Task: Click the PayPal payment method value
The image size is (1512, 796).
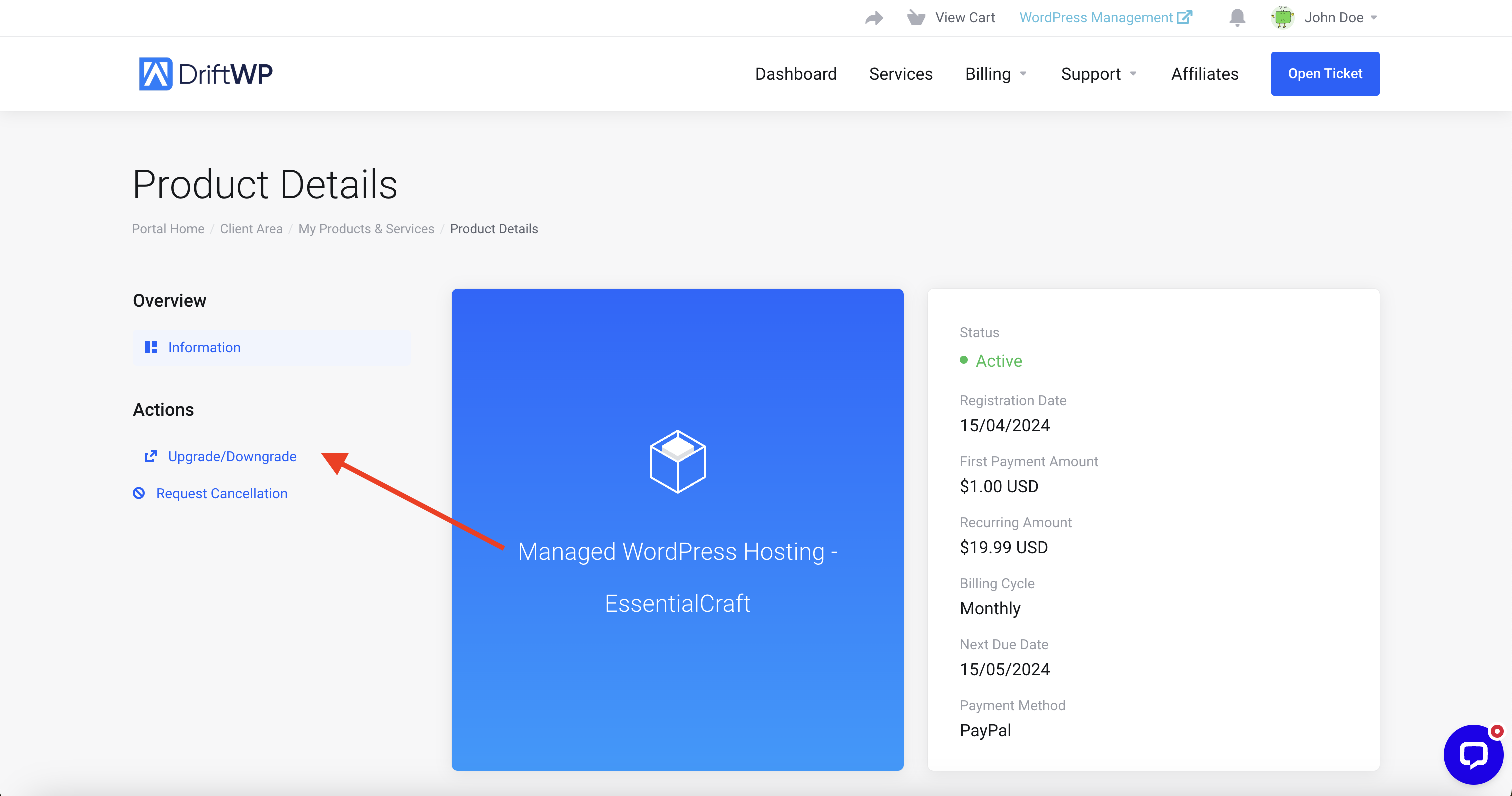Action: point(985,731)
